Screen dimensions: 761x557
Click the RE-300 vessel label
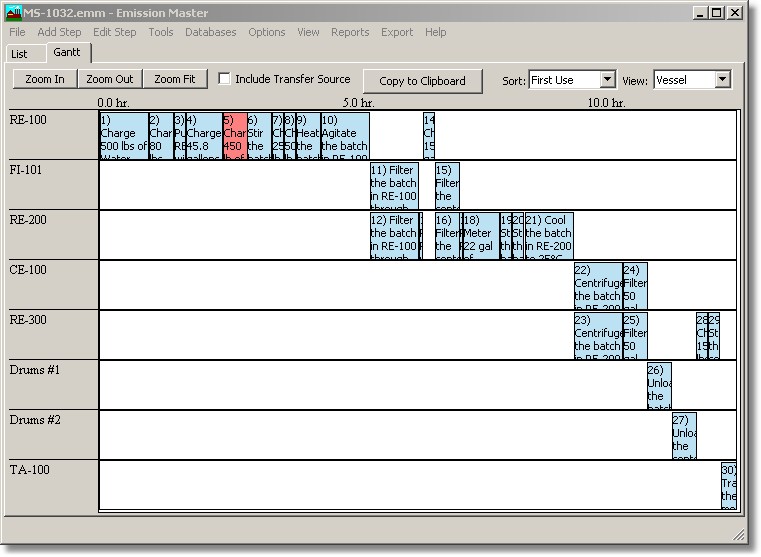(x=28, y=320)
